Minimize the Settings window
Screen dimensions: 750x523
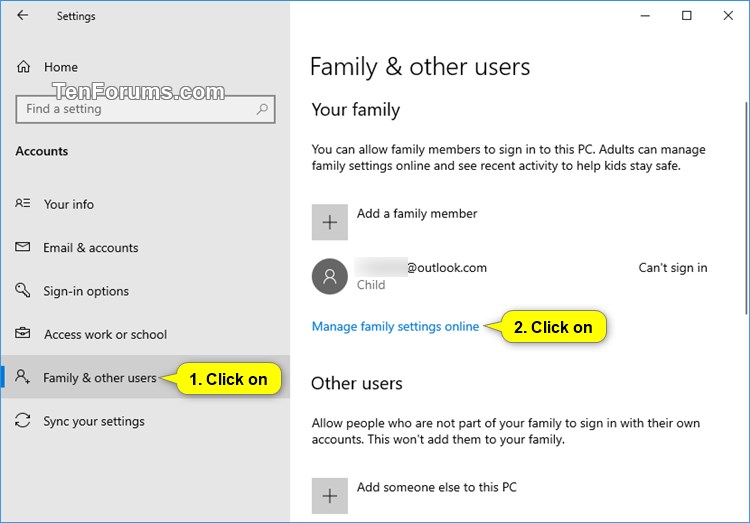click(x=645, y=16)
